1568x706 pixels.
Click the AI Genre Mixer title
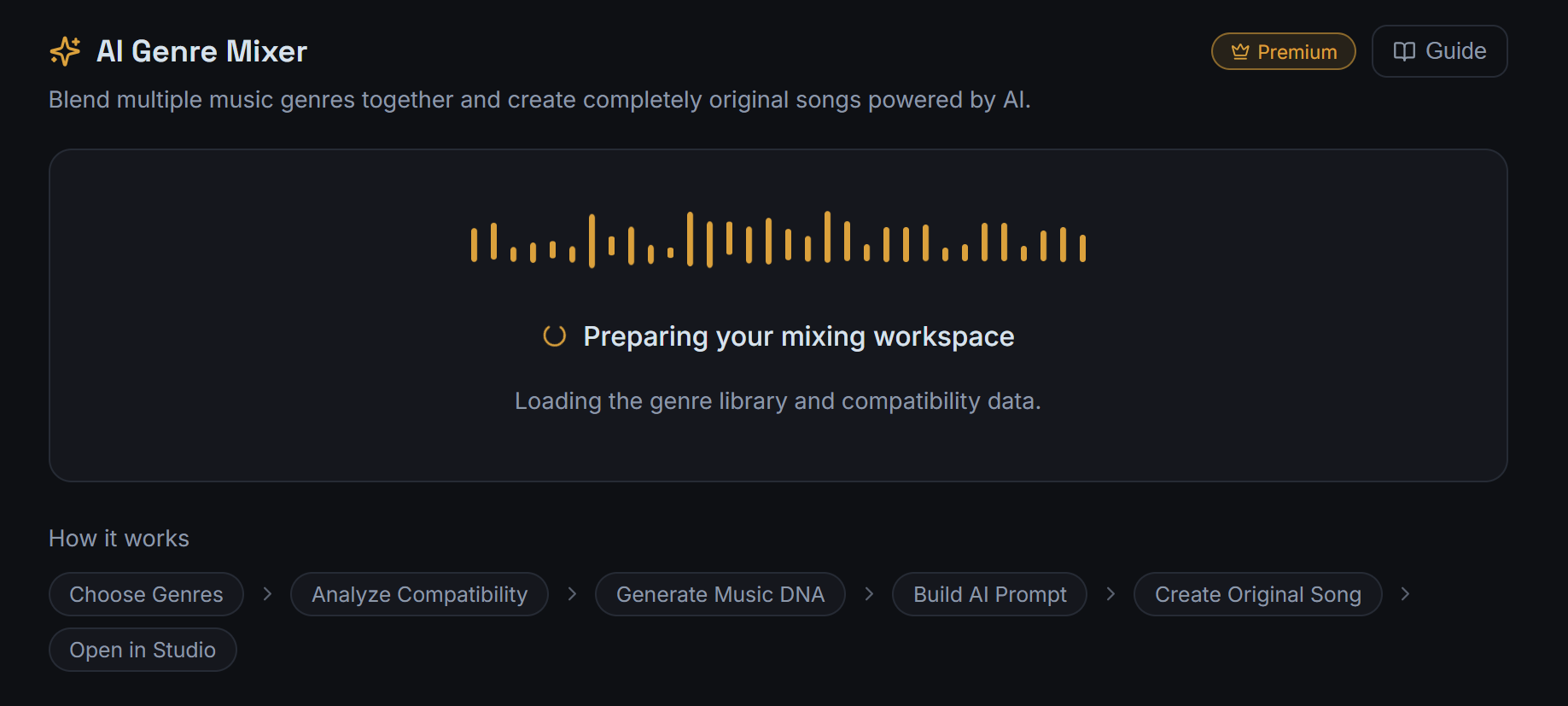(x=201, y=51)
